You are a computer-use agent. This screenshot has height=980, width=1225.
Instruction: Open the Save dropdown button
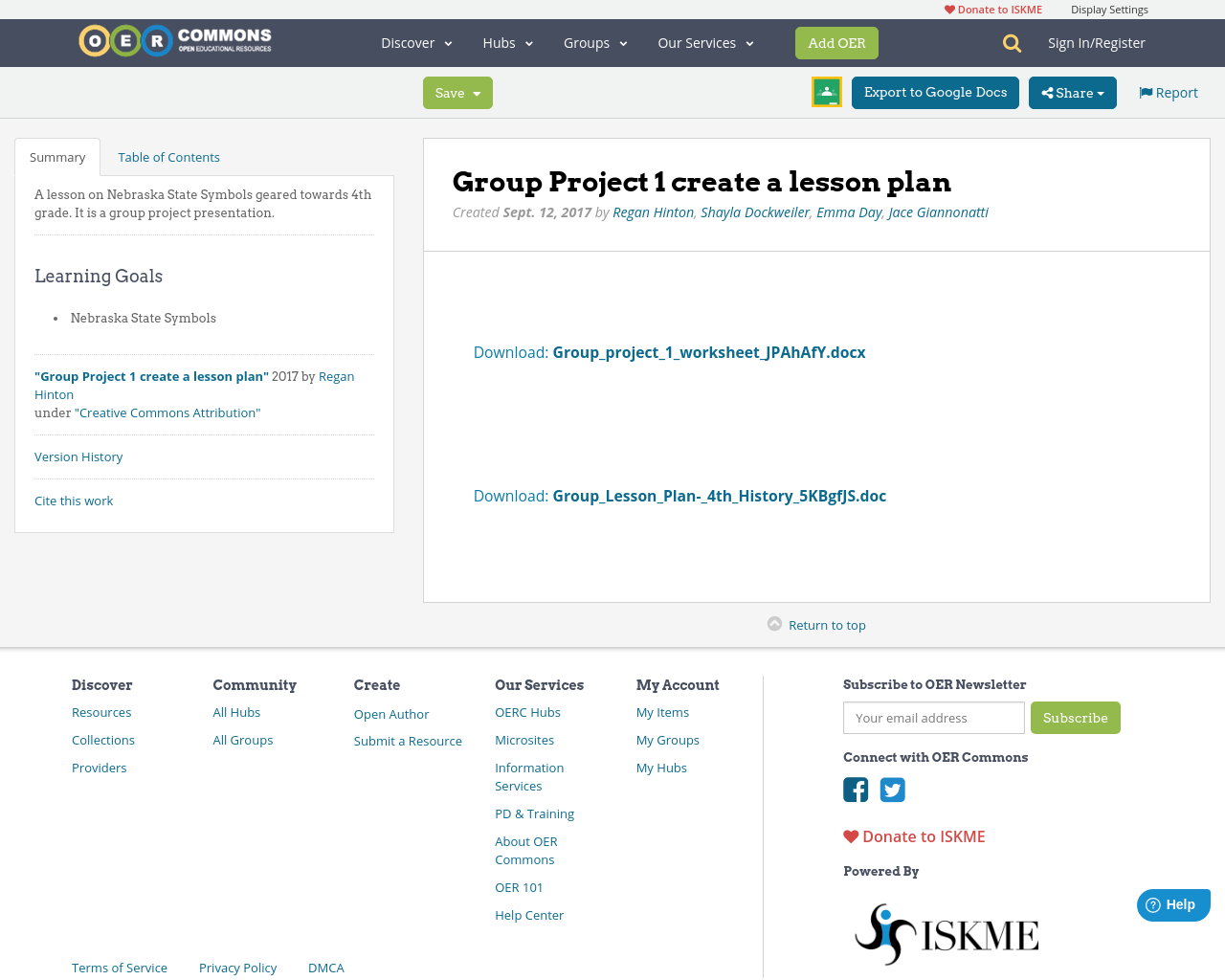(x=457, y=93)
